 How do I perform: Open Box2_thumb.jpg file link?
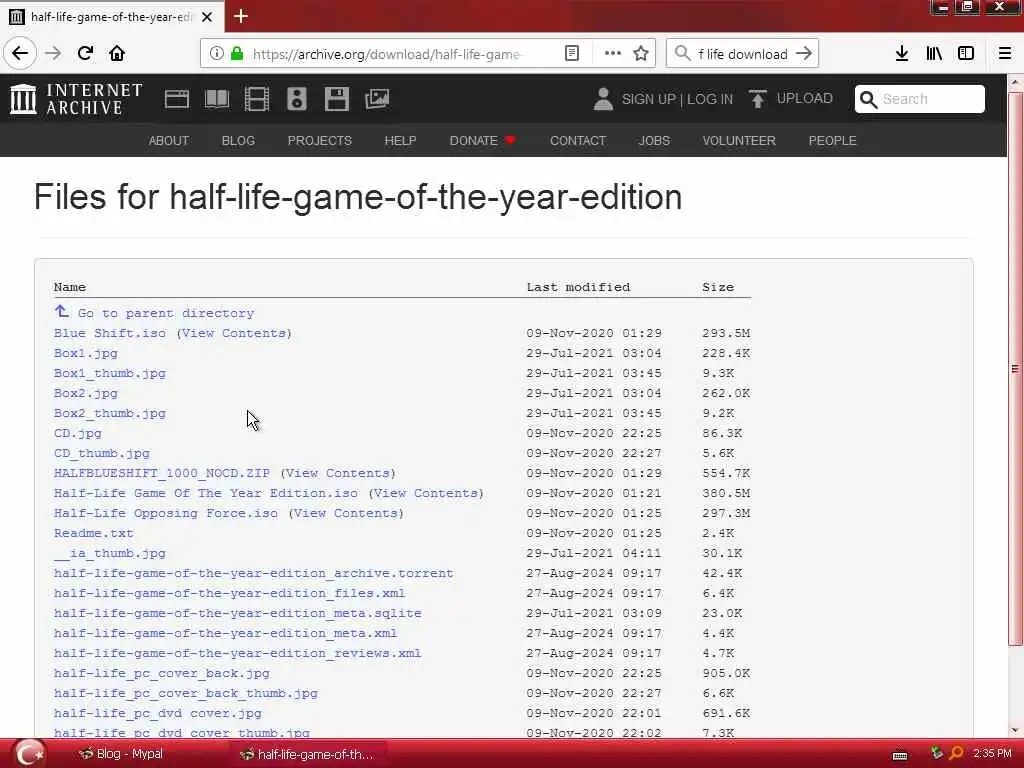(110, 413)
